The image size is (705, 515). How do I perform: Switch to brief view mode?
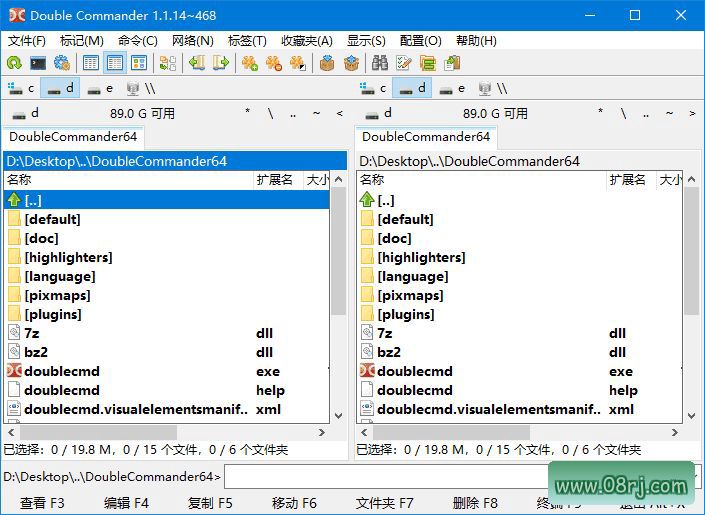(91, 63)
